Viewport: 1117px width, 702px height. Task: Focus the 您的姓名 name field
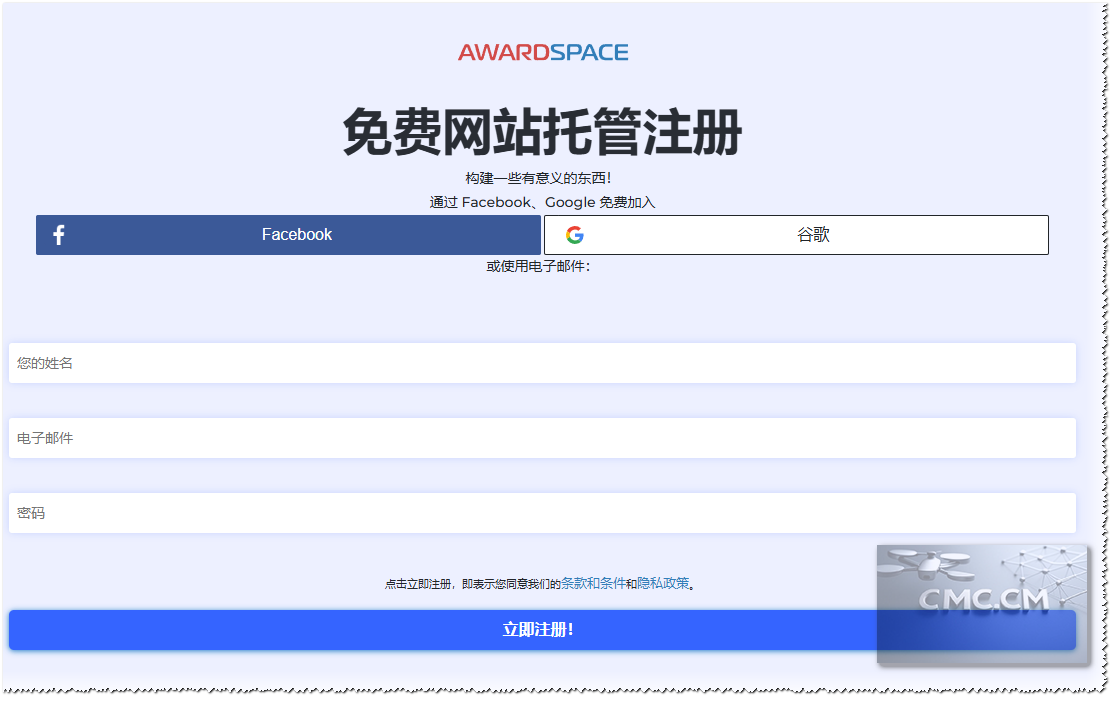tap(542, 363)
